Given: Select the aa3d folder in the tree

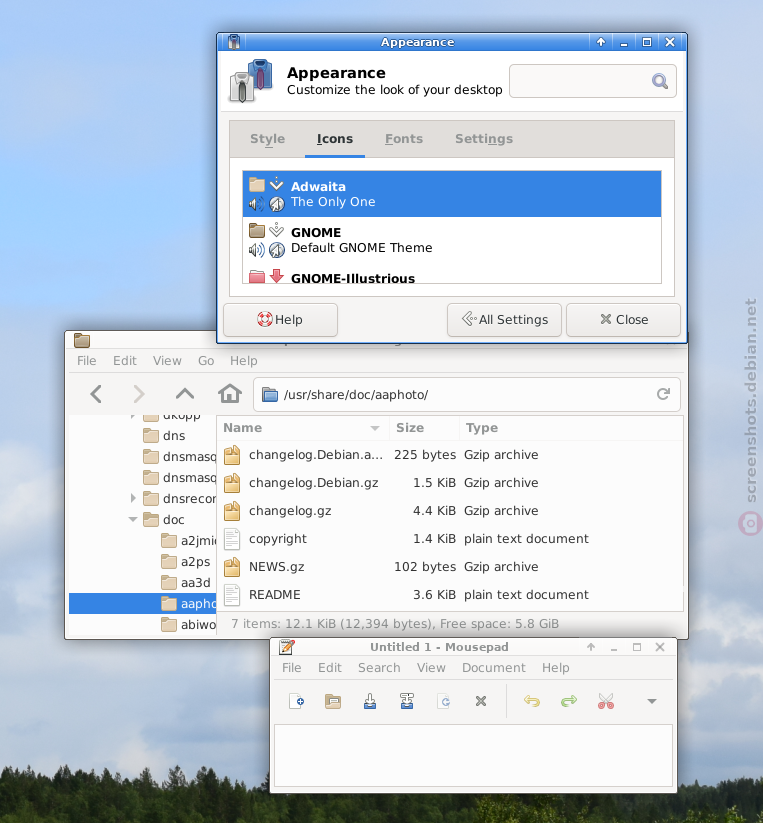Looking at the screenshot, I should point(196,583).
